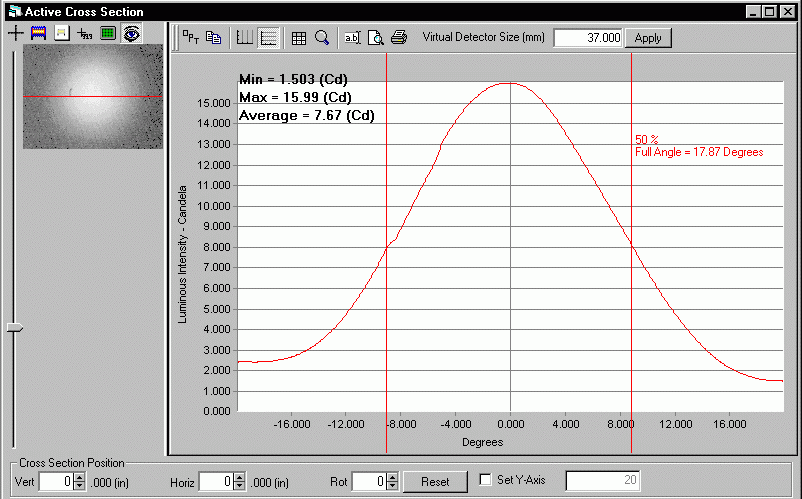Increase the Vert position with up arrow
This screenshot has height=499, width=802.
tap(80, 477)
